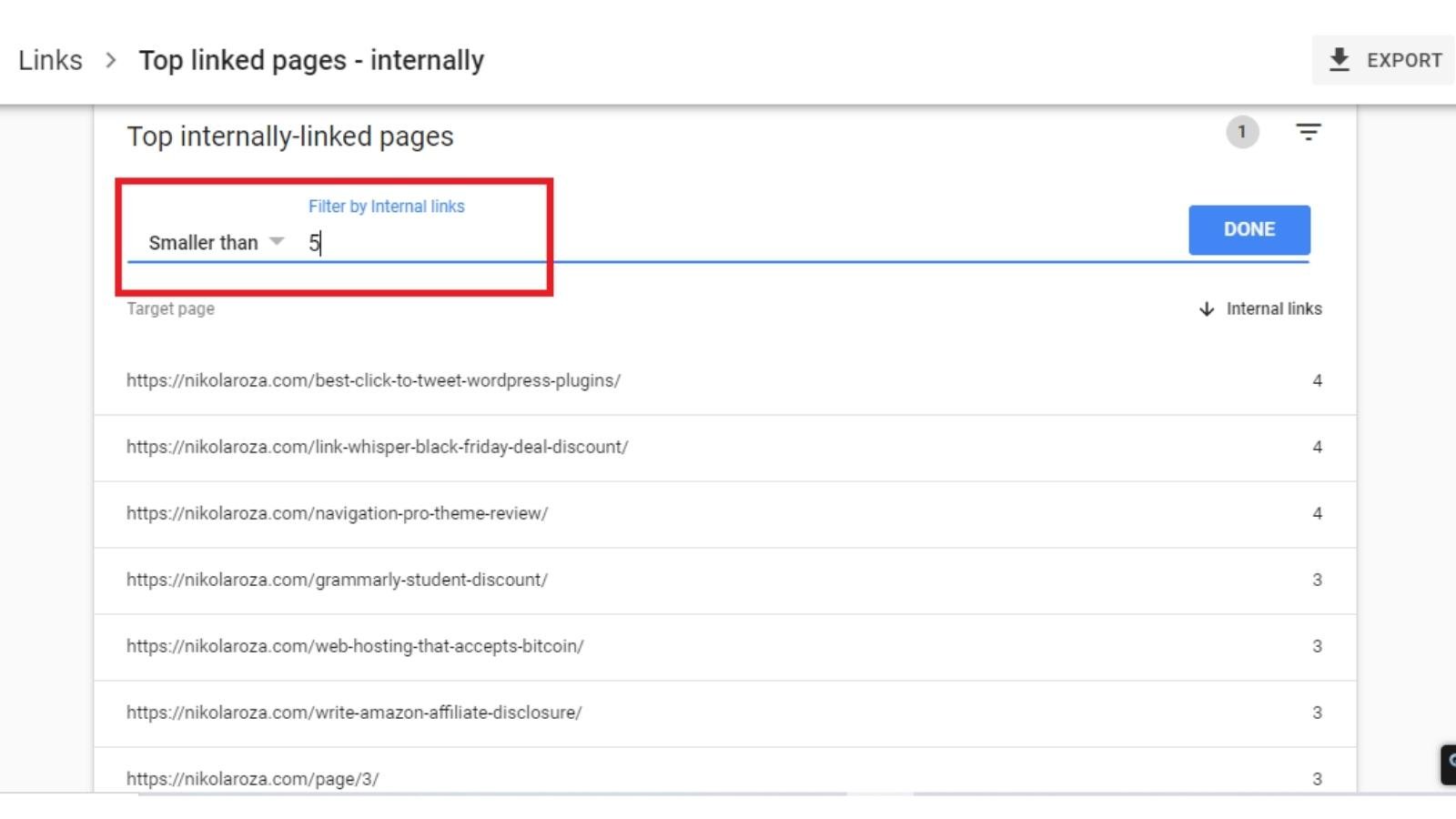
Task: Go back to Links breadcrumb
Action: pyautogui.click(x=50, y=60)
